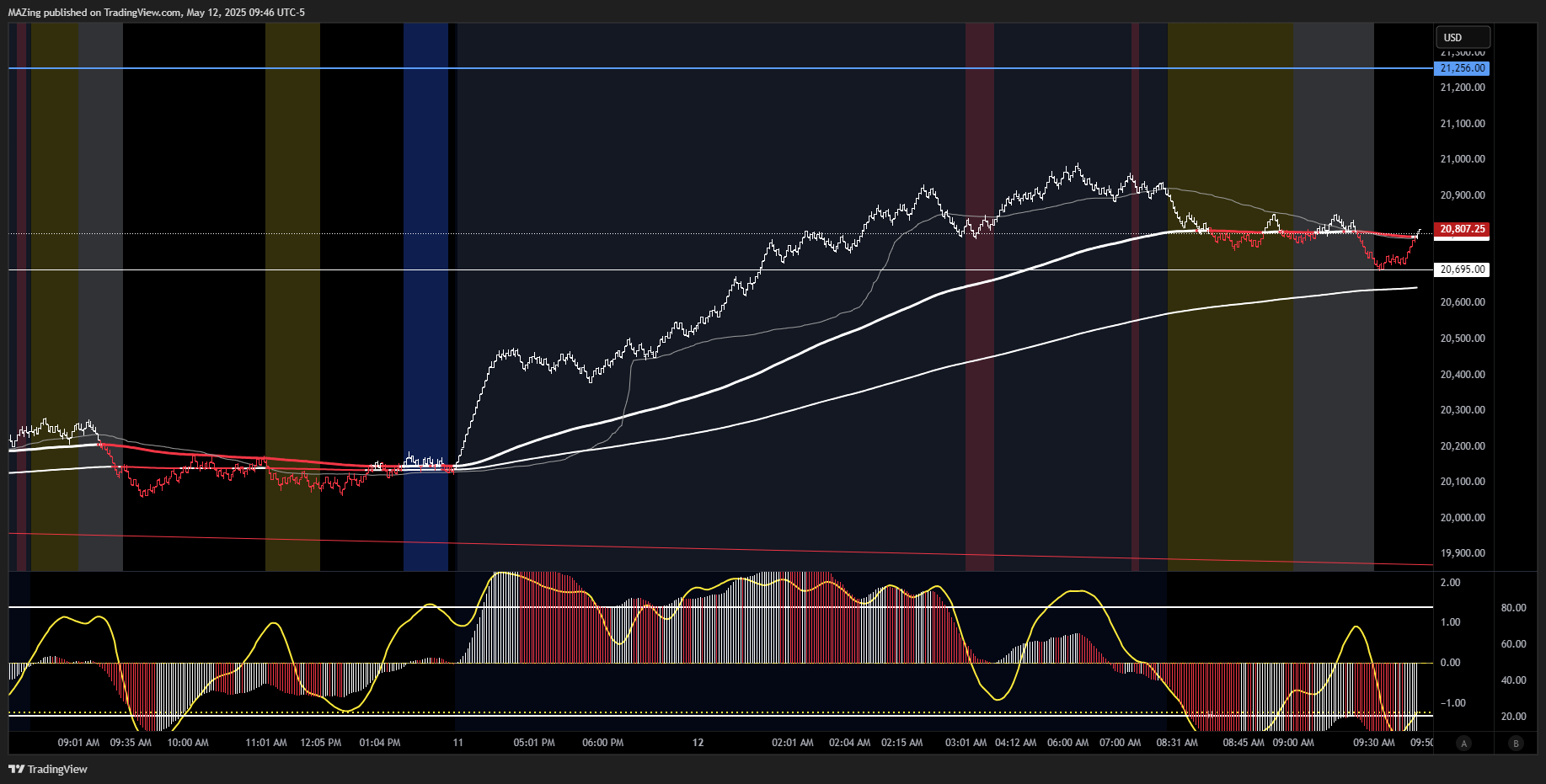Click the 06:00 PM time label
The image size is (1546, 784).
(603, 743)
